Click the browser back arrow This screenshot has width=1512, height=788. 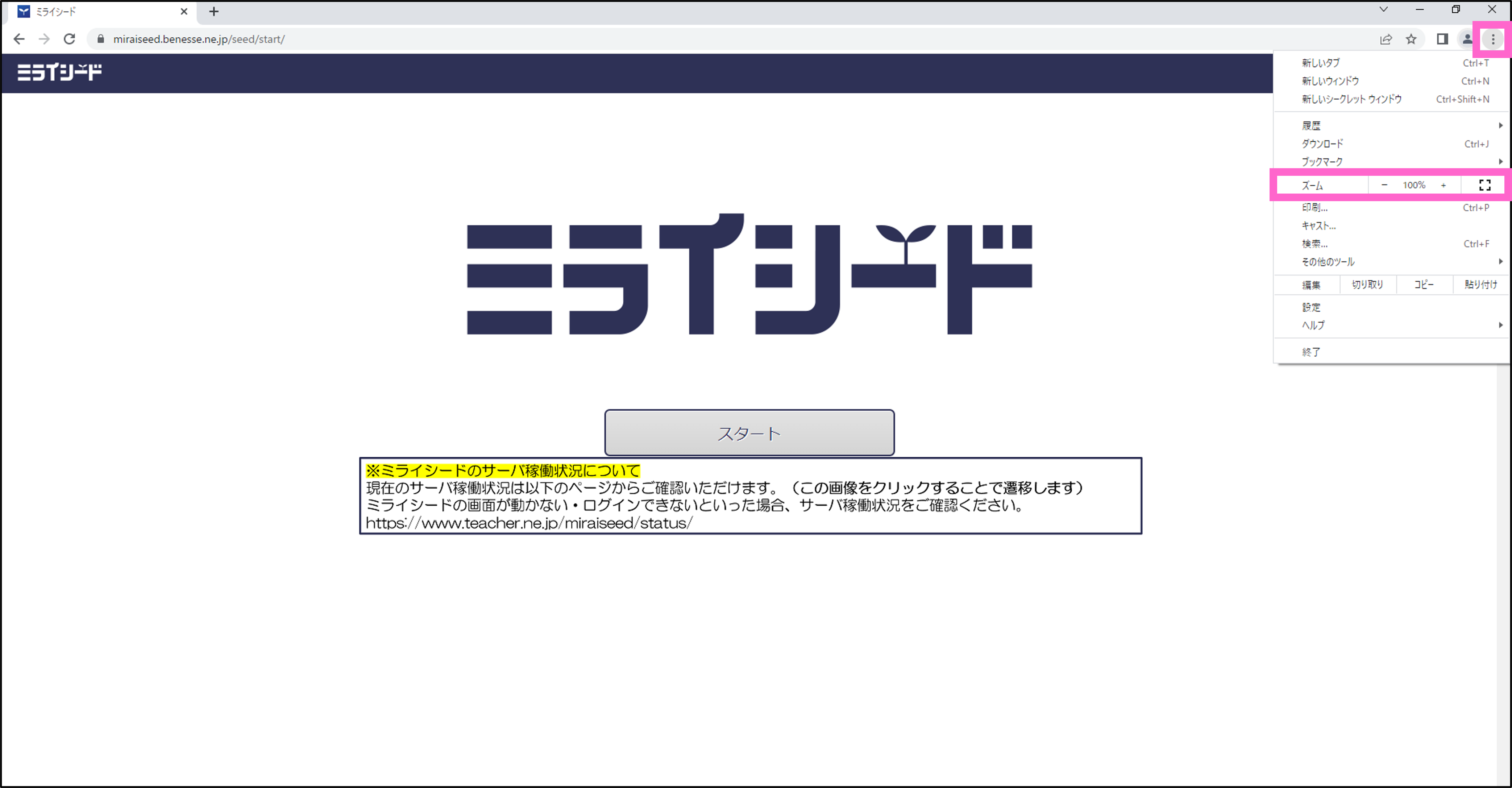(19, 40)
